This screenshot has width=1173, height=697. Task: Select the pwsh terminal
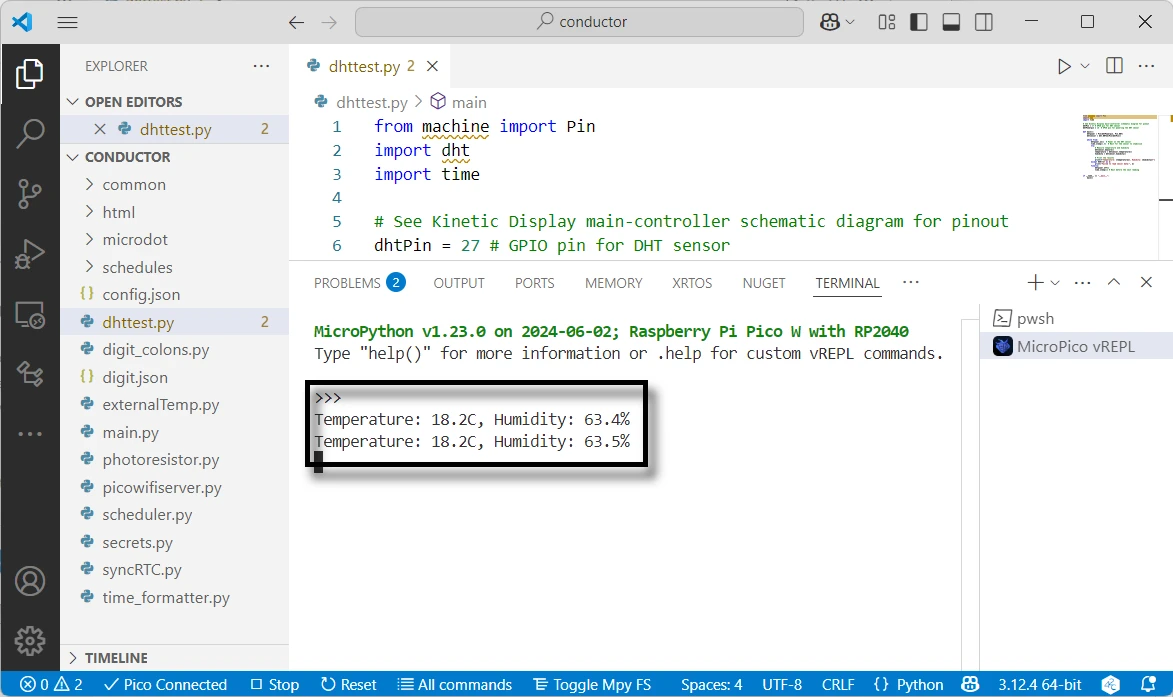pyautogui.click(x=1076, y=319)
